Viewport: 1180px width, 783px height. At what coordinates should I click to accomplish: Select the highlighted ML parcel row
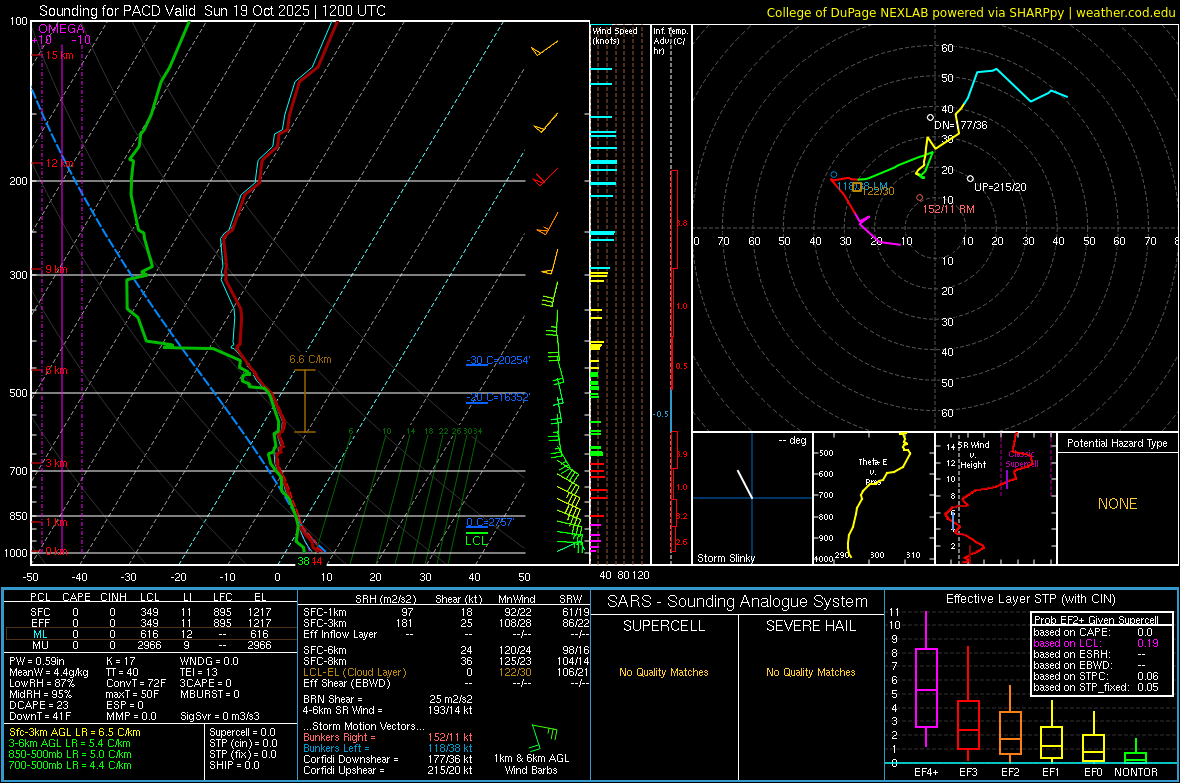click(x=151, y=634)
